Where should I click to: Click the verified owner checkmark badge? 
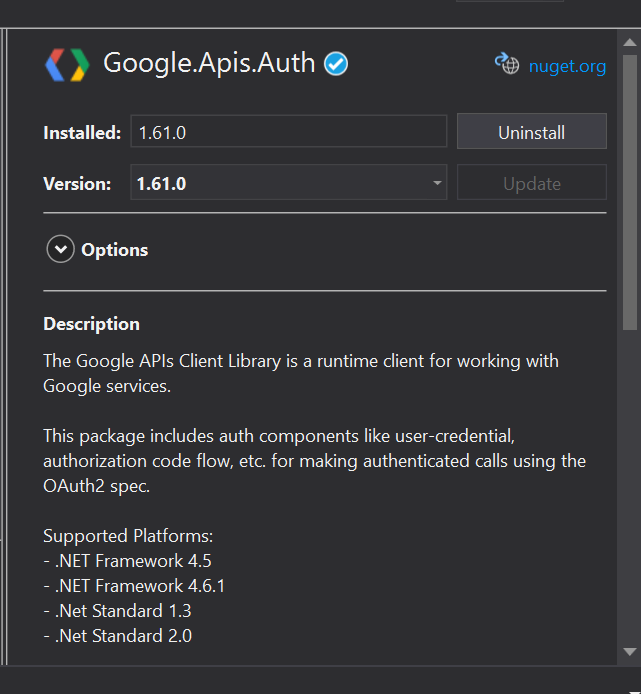(336, 64)
